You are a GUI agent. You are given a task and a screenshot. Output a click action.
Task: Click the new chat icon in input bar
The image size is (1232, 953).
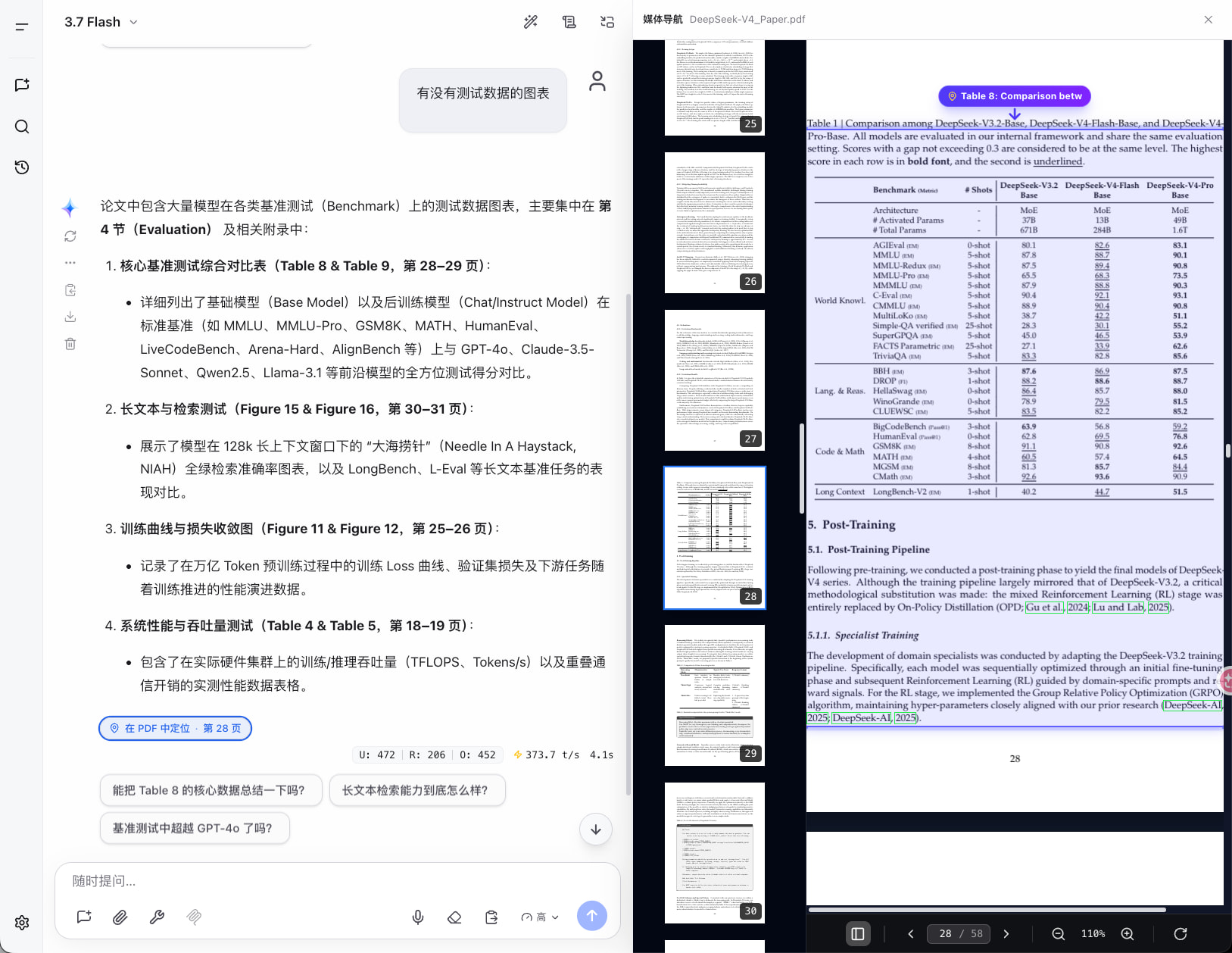pyautogui.click(x=84, y=917)
